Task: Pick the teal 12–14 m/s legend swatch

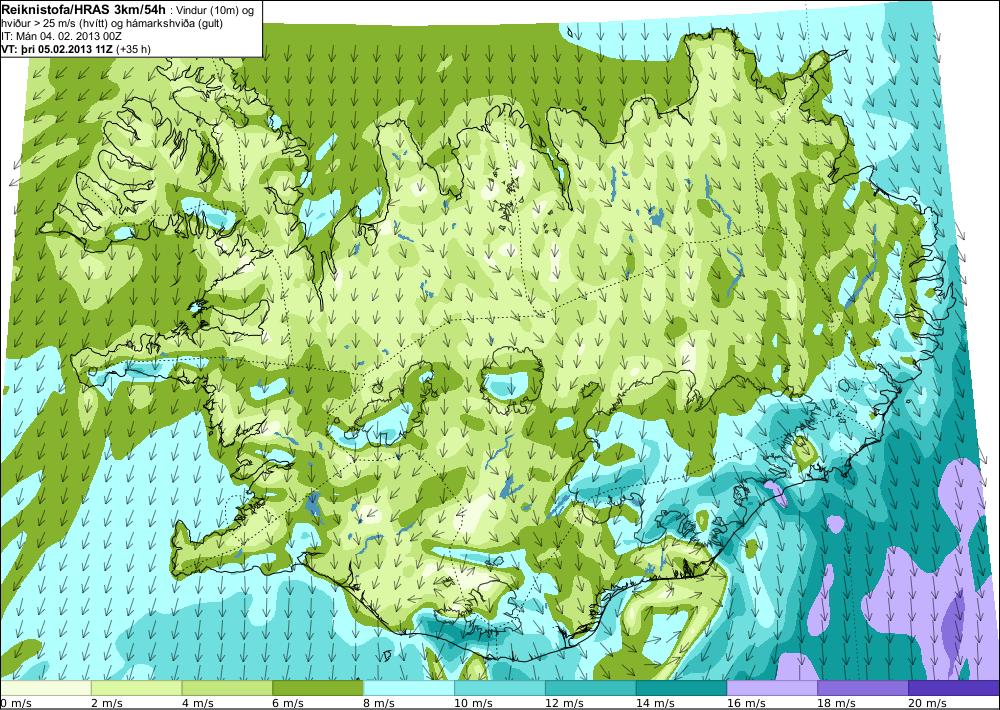Action: 591,688
